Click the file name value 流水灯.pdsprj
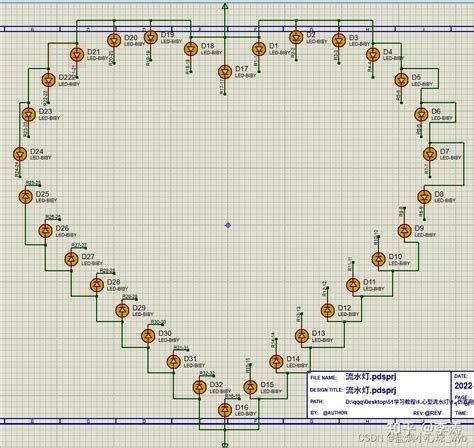Viewport: 474px width, 448px height. coord(371,377)
